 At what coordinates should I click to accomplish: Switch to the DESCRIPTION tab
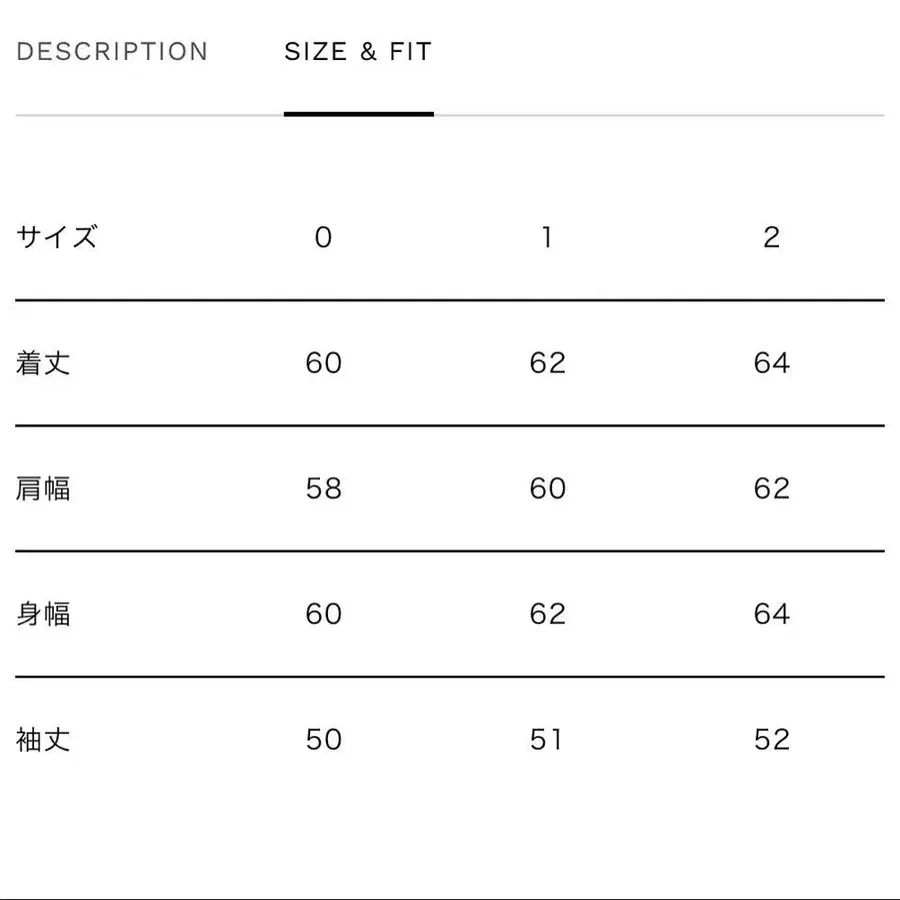point(112,52)
